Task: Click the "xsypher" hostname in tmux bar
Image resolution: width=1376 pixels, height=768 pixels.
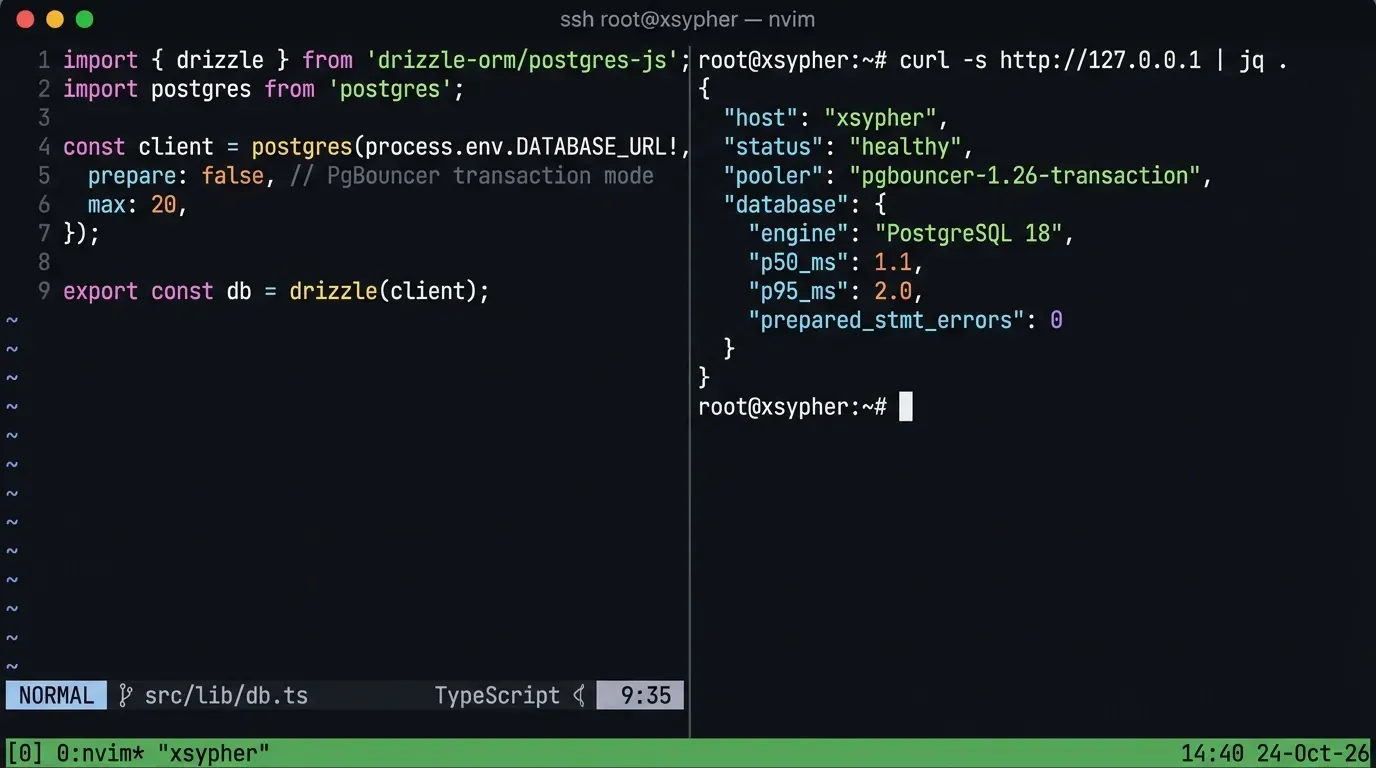Action: 214,752
